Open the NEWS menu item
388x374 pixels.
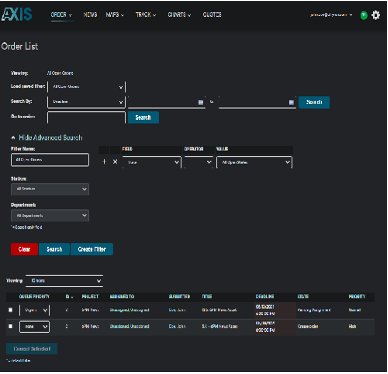[x=90, y=15]
